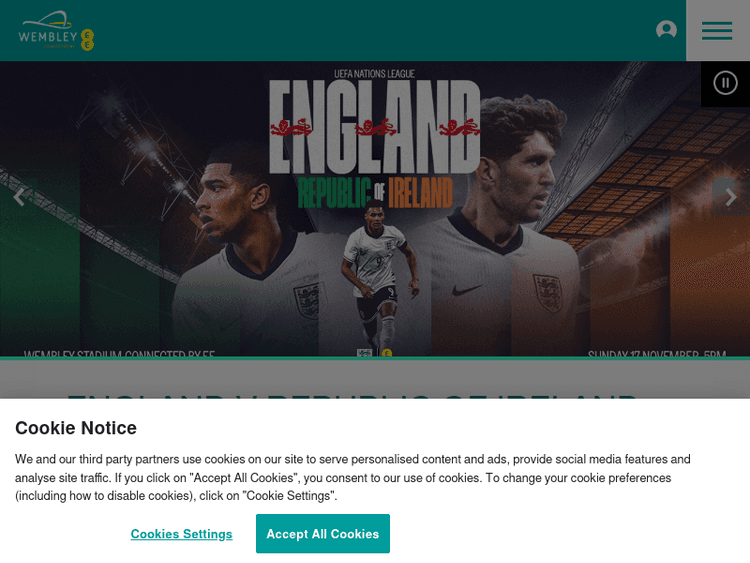Click the England crest on left shirt
The height and width of the screenshot is (563, 750).
306,300
